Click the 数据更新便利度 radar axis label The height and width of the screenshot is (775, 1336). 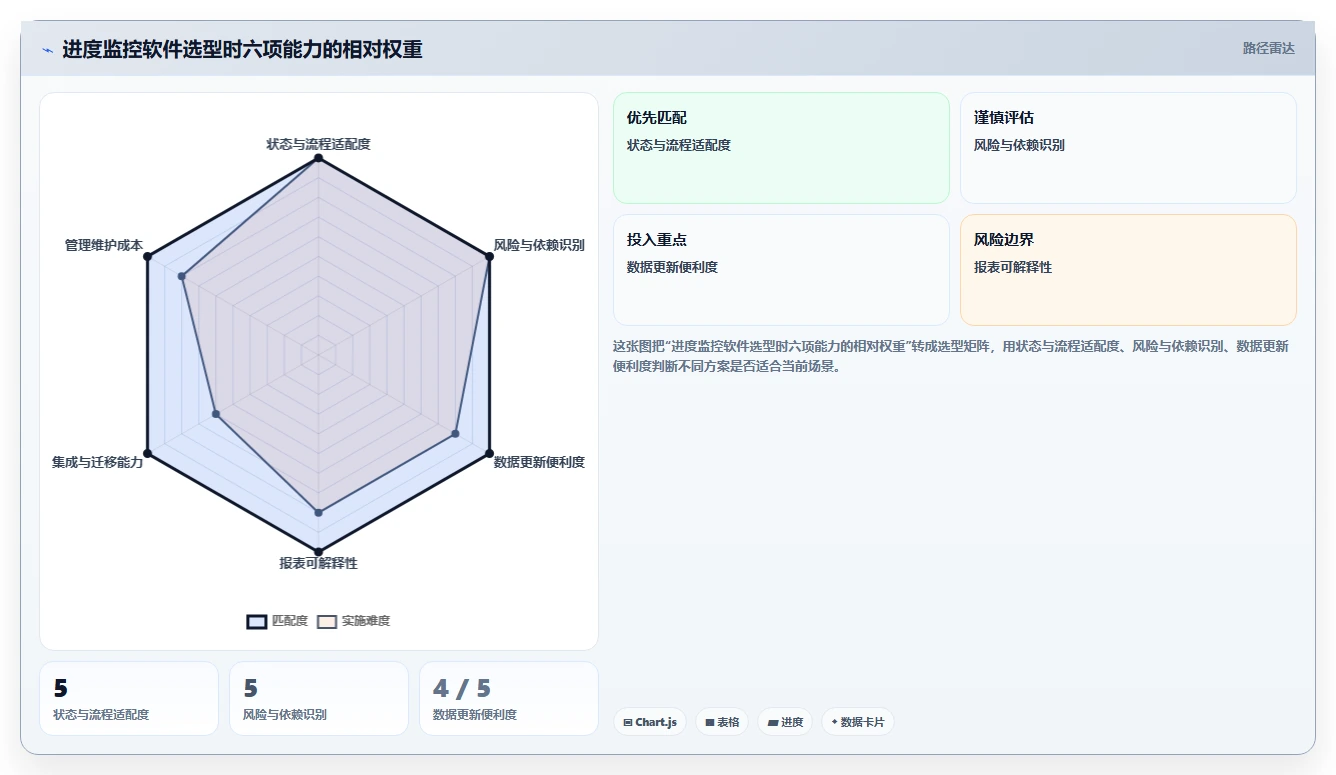(539, 462)
